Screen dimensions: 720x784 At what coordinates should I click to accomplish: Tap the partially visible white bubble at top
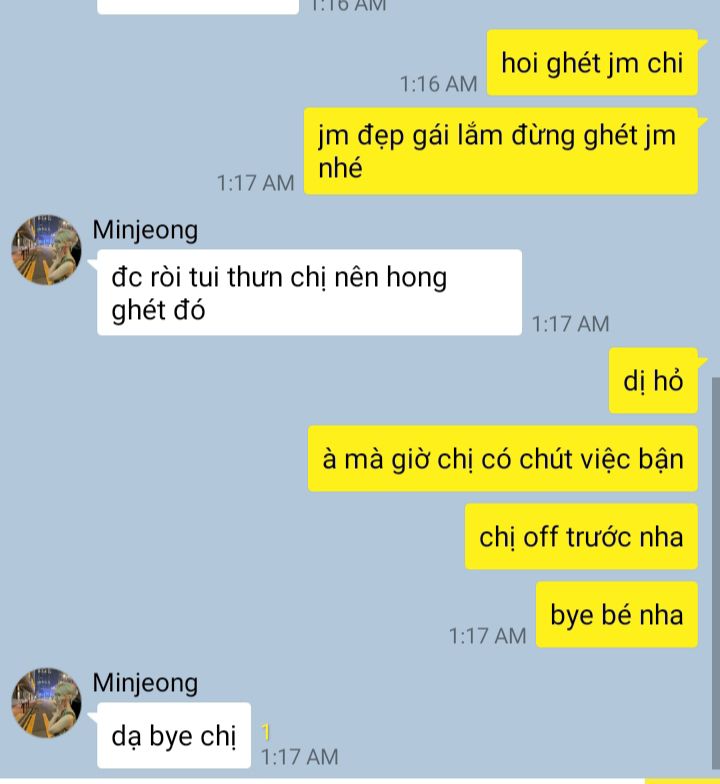coord(198,7)
